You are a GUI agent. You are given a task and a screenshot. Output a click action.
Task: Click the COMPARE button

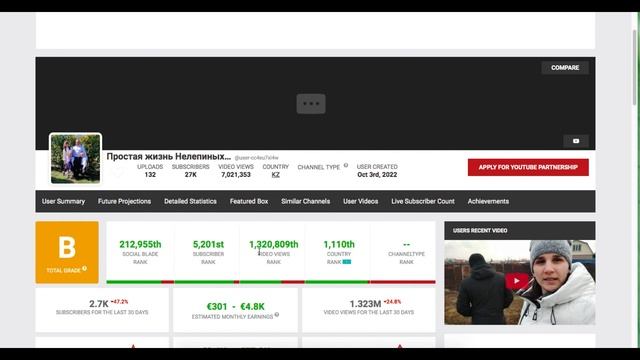click(x=565, y=68)
